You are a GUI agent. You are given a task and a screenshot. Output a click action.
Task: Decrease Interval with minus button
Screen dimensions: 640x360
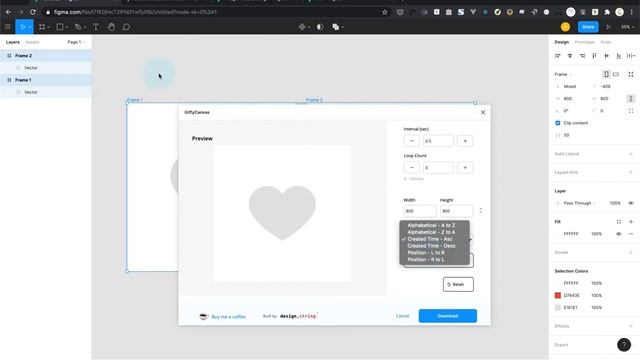[x=411, y=141]
